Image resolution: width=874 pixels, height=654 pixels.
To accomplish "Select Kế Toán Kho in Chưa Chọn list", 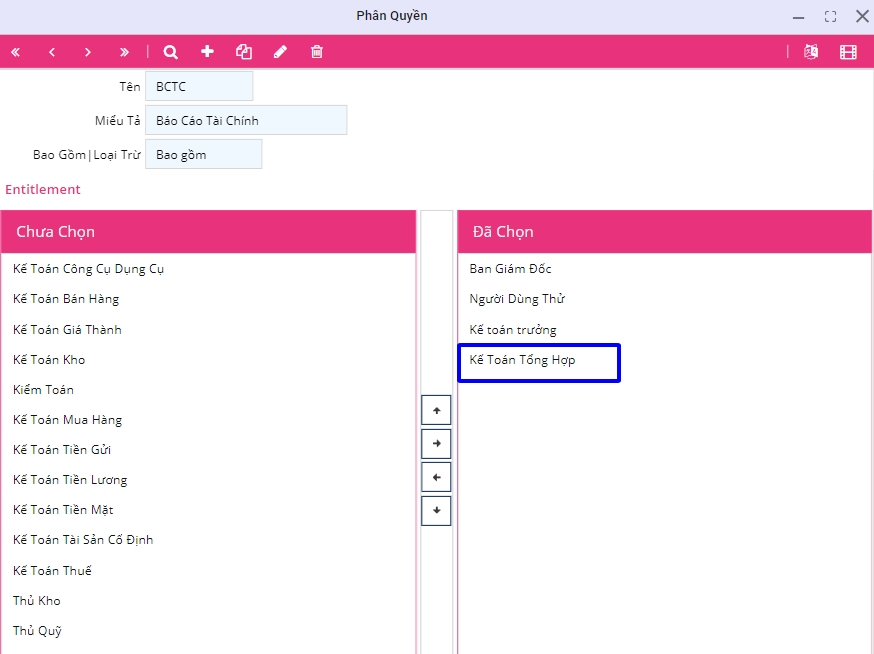I will point(49,360).
